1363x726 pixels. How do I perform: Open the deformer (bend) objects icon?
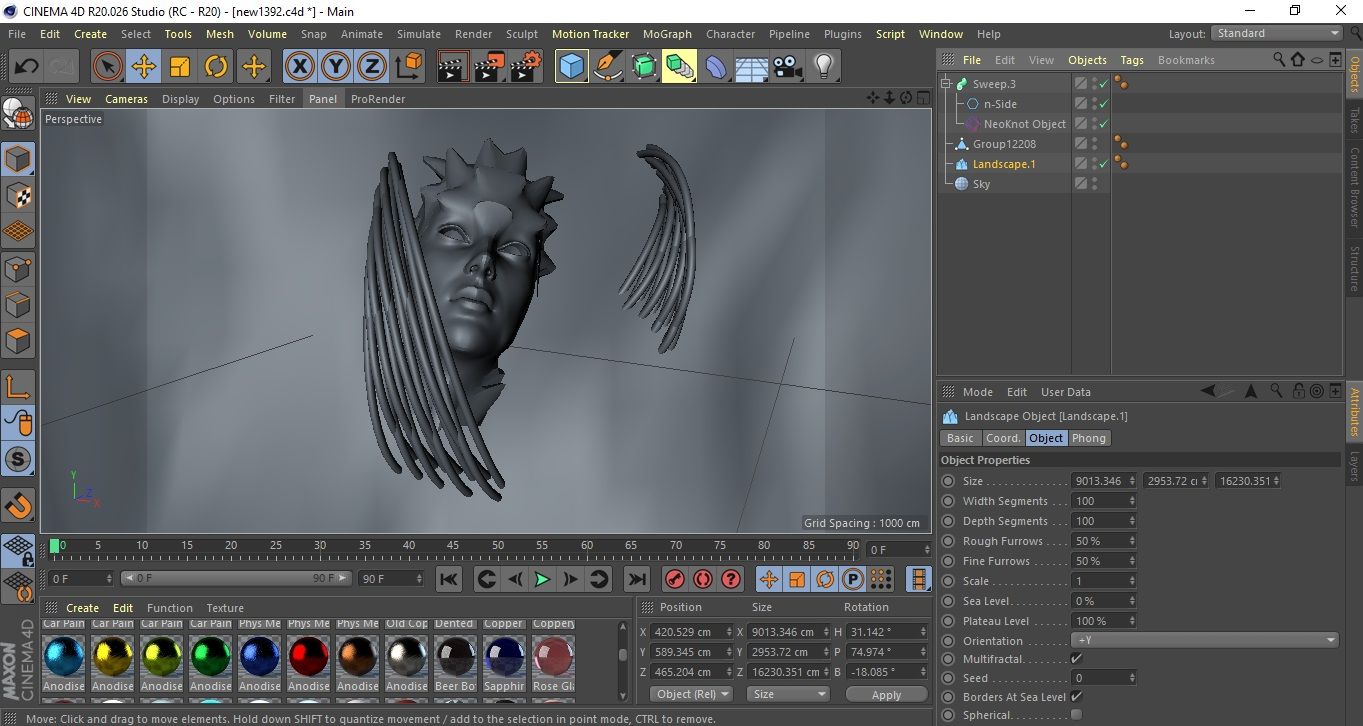click(715, 67)
